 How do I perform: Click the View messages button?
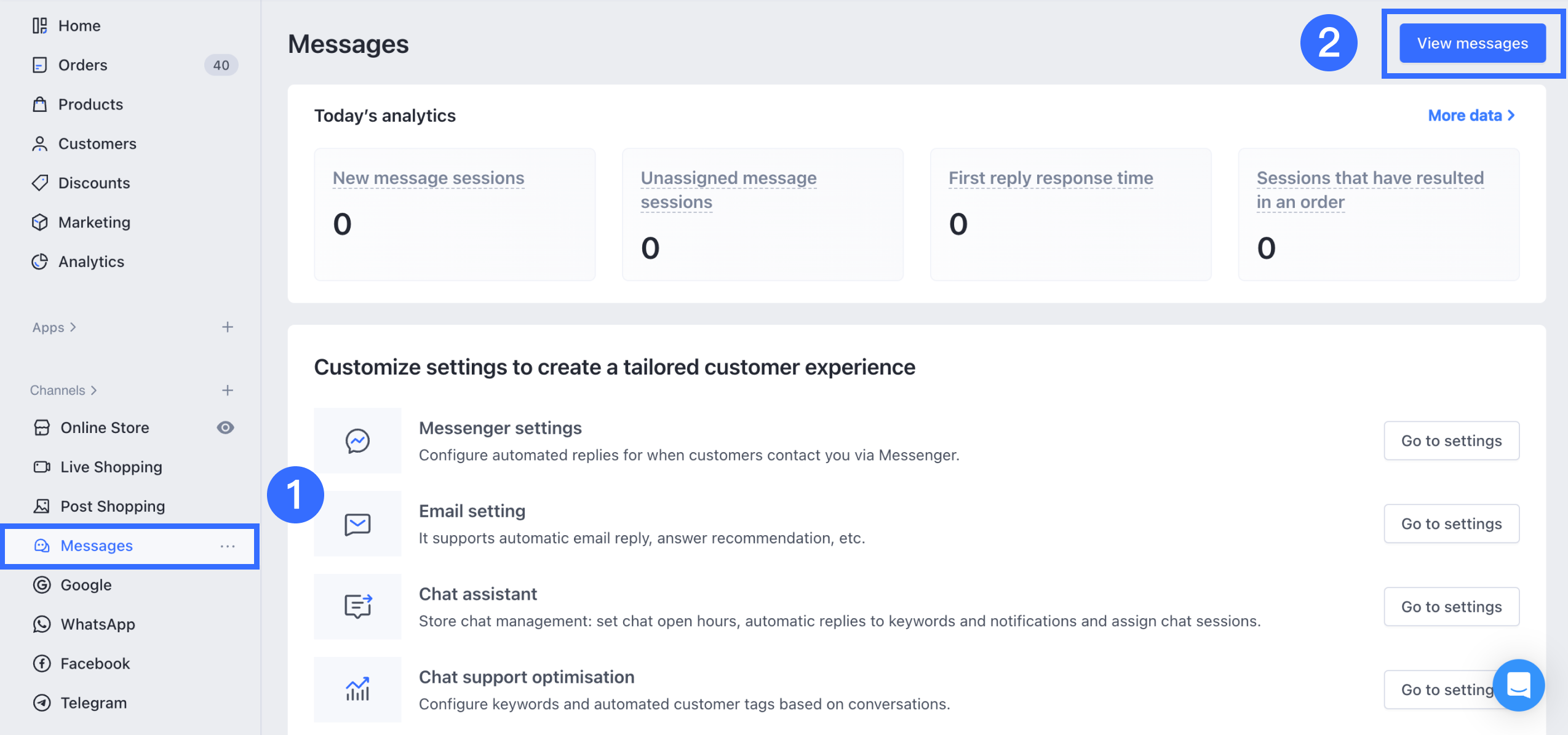tap(1472, 44)
